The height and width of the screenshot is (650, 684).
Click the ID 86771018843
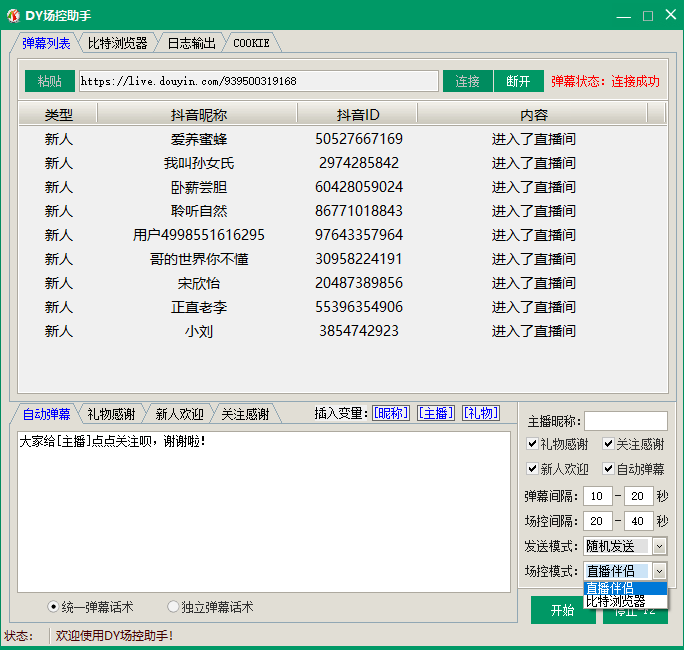[x=359, y=211]
